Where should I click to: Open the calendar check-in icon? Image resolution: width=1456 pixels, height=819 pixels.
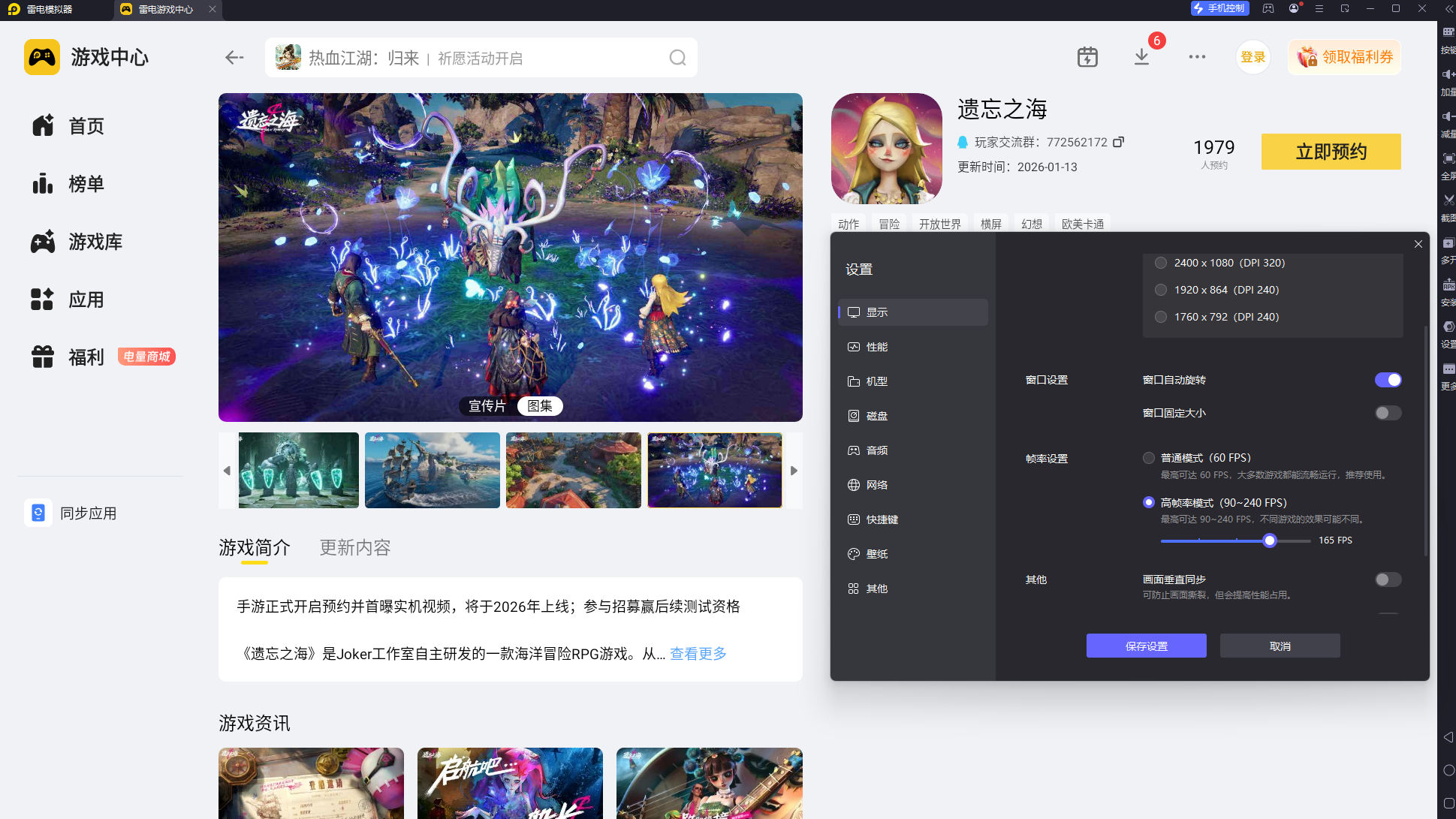tap(1087, 57)
